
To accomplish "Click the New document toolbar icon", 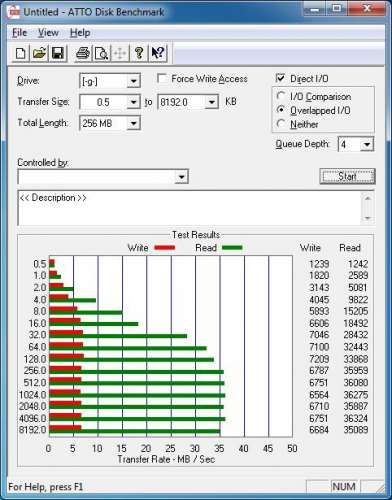I will (21, 53).
